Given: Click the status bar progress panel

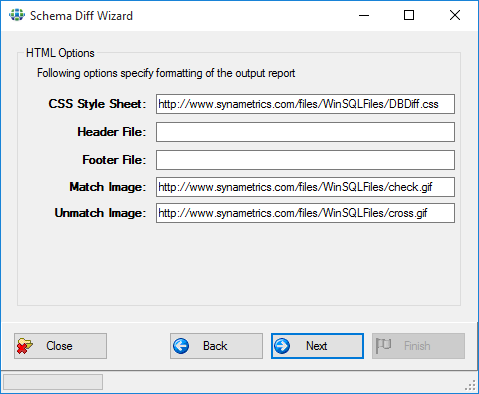Looking at the screenshot, I should click(x=53, y=382).
